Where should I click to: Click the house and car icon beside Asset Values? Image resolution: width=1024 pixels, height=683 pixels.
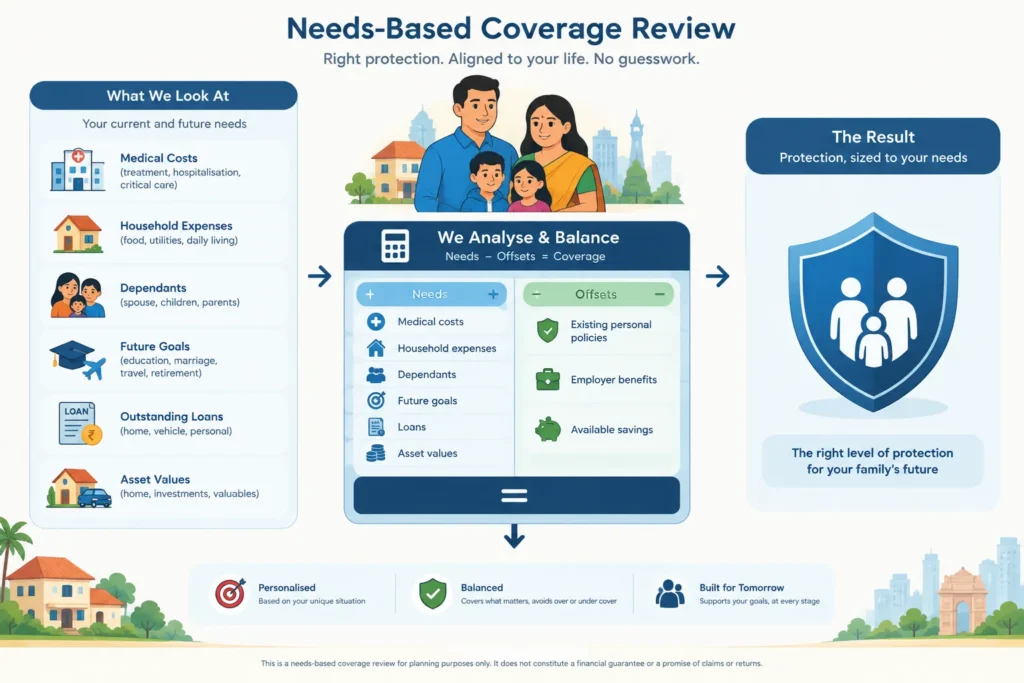[79, 488]
